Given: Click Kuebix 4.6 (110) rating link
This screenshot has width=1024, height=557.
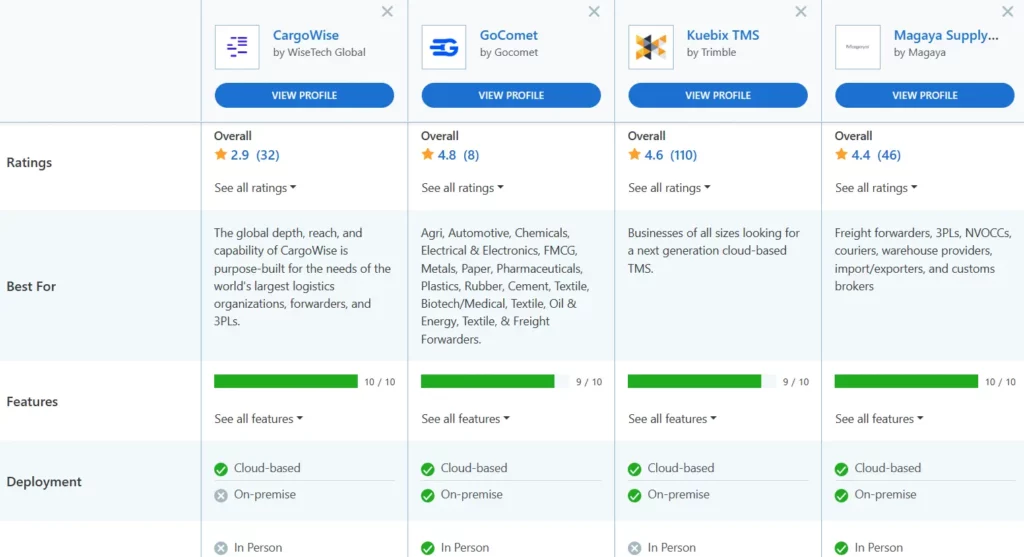Looking at the screenshot, I should 671,155.
